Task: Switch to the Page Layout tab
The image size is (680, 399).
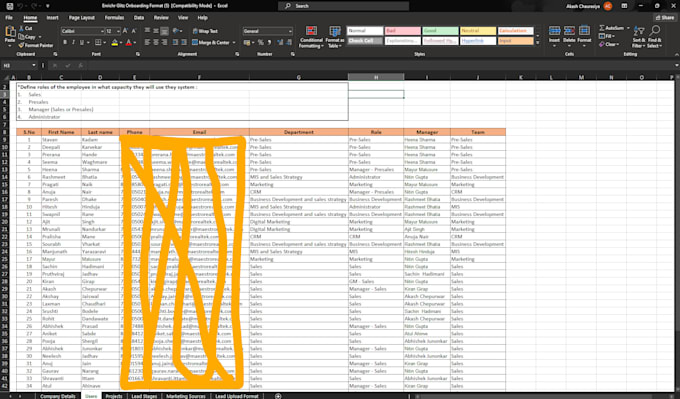Action: coord(82,18)
